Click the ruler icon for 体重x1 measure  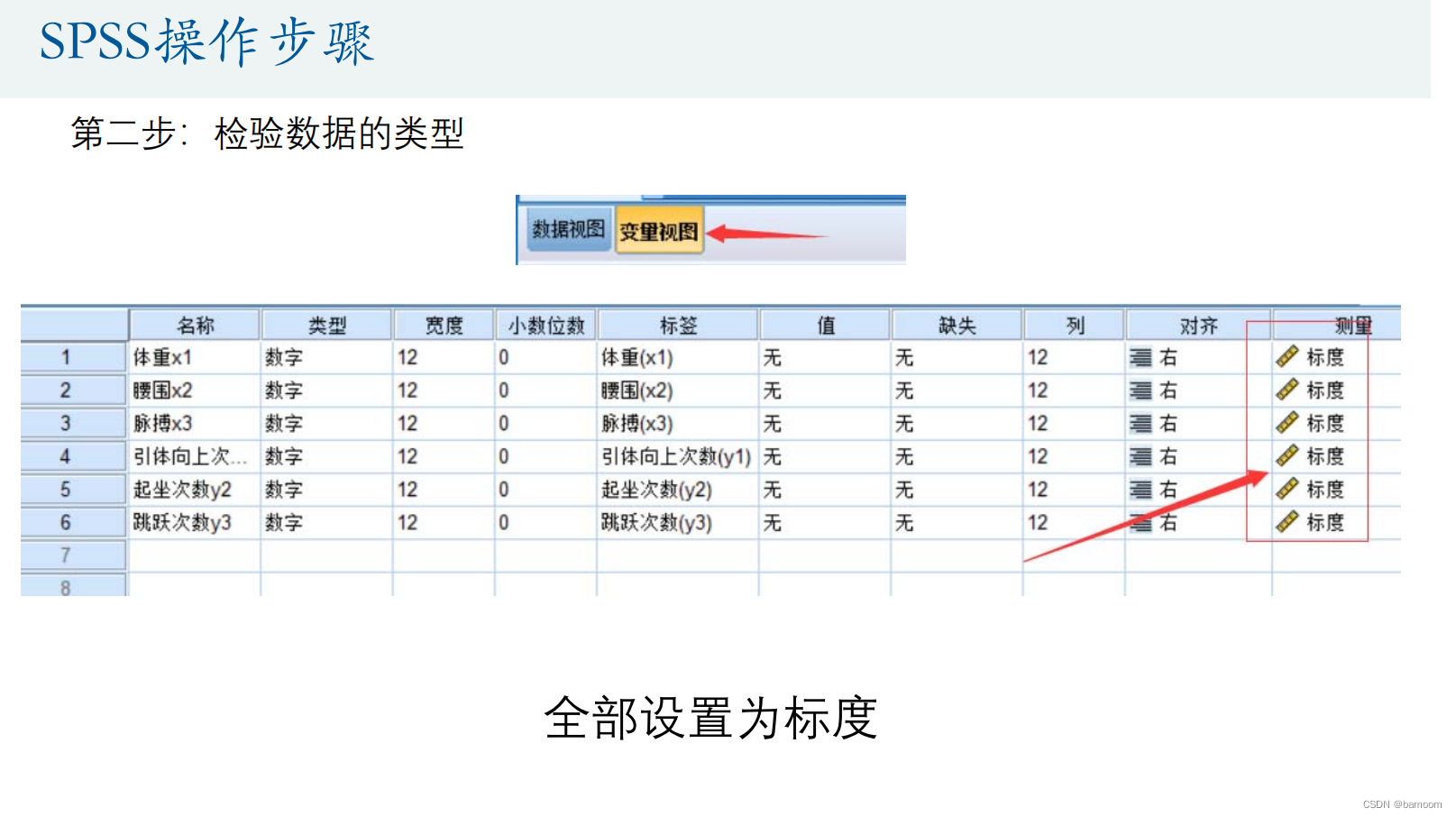click(1287, 357)
